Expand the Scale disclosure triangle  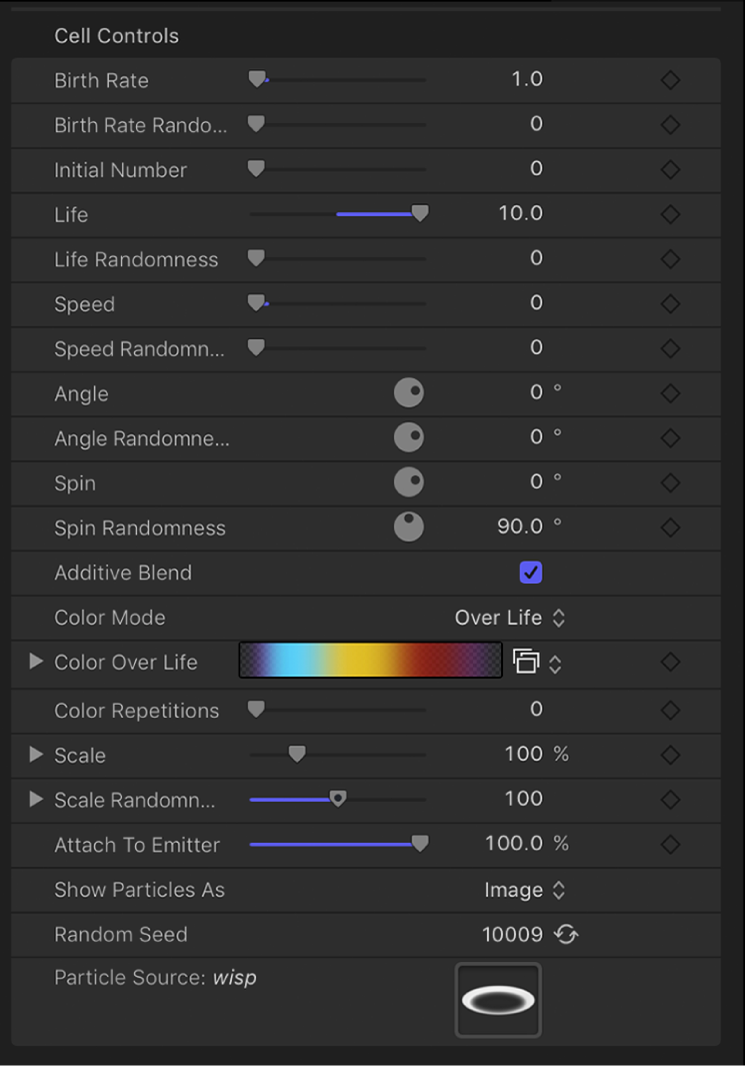[34, 755]
